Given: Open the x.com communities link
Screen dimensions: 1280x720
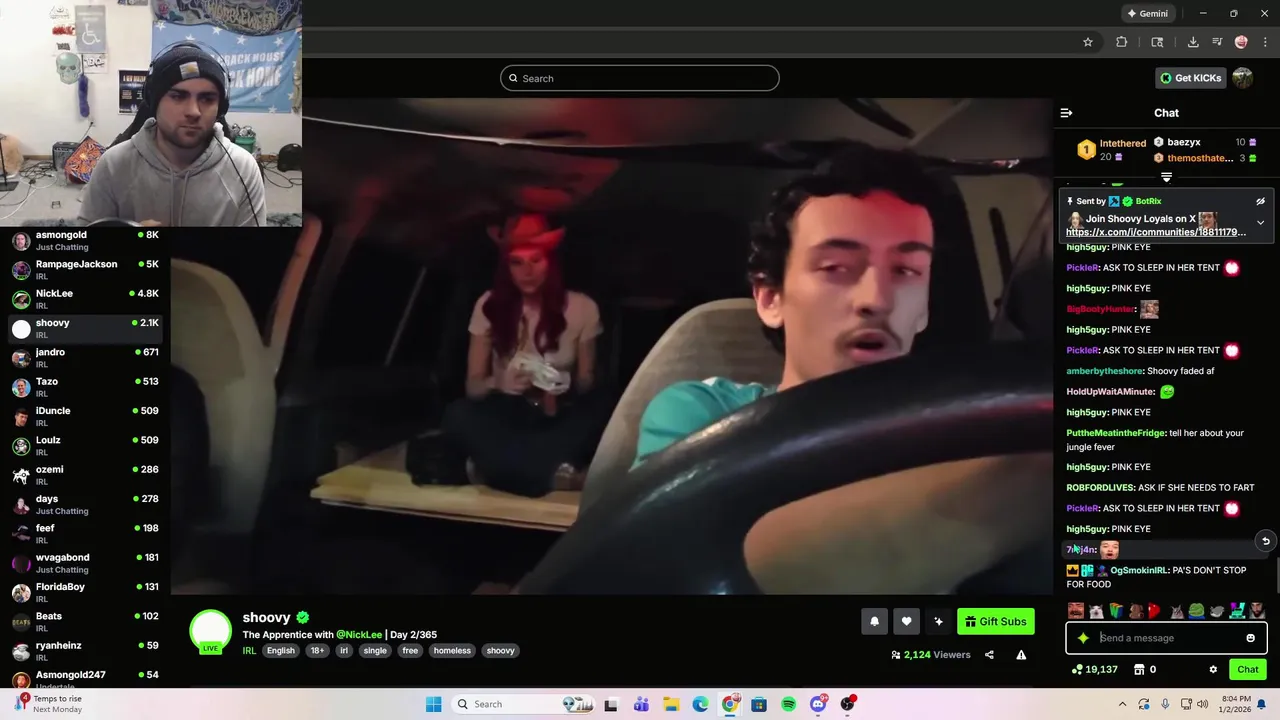Looking at the screenshot, I should 1155,232.
